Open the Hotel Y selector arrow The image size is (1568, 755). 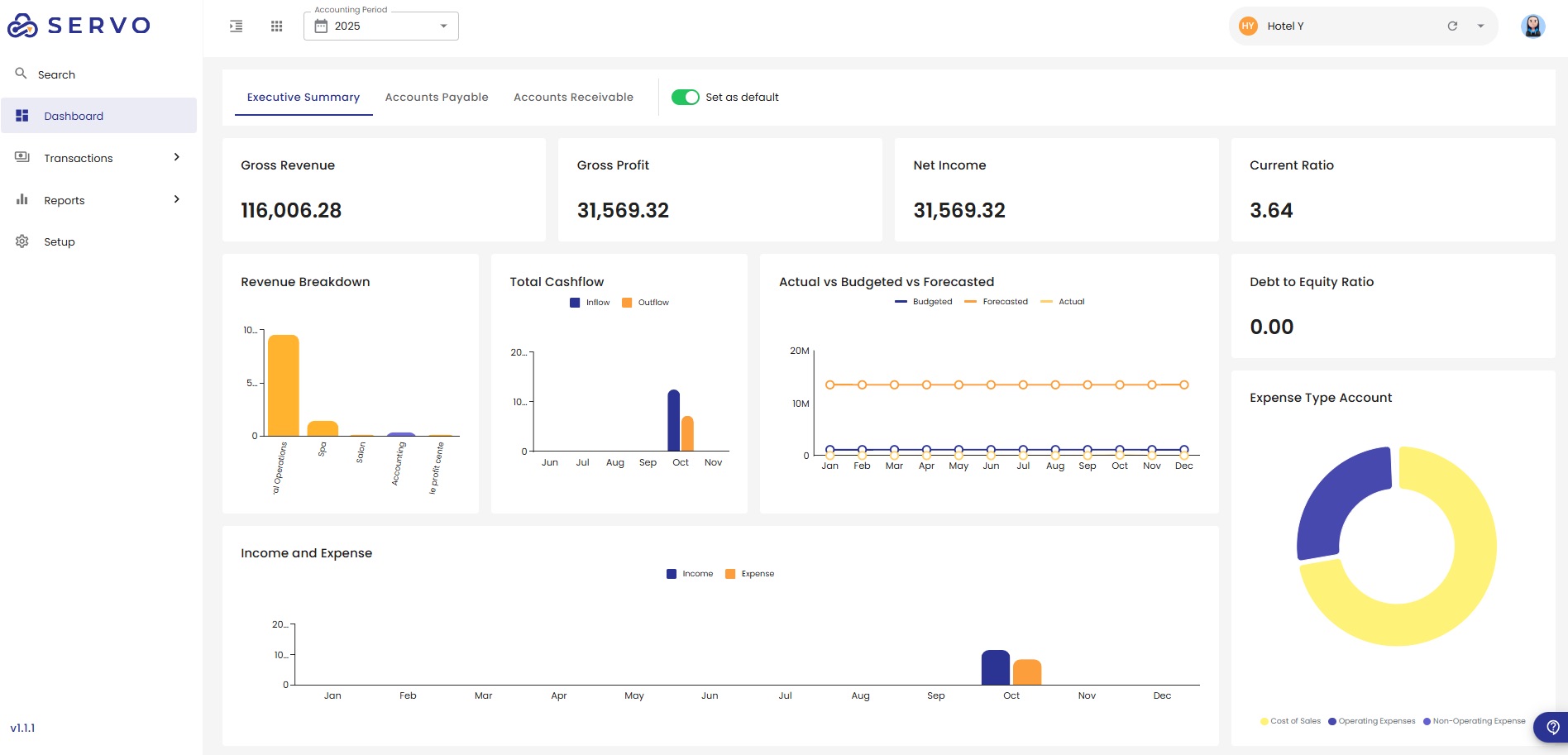(1480, 26)
